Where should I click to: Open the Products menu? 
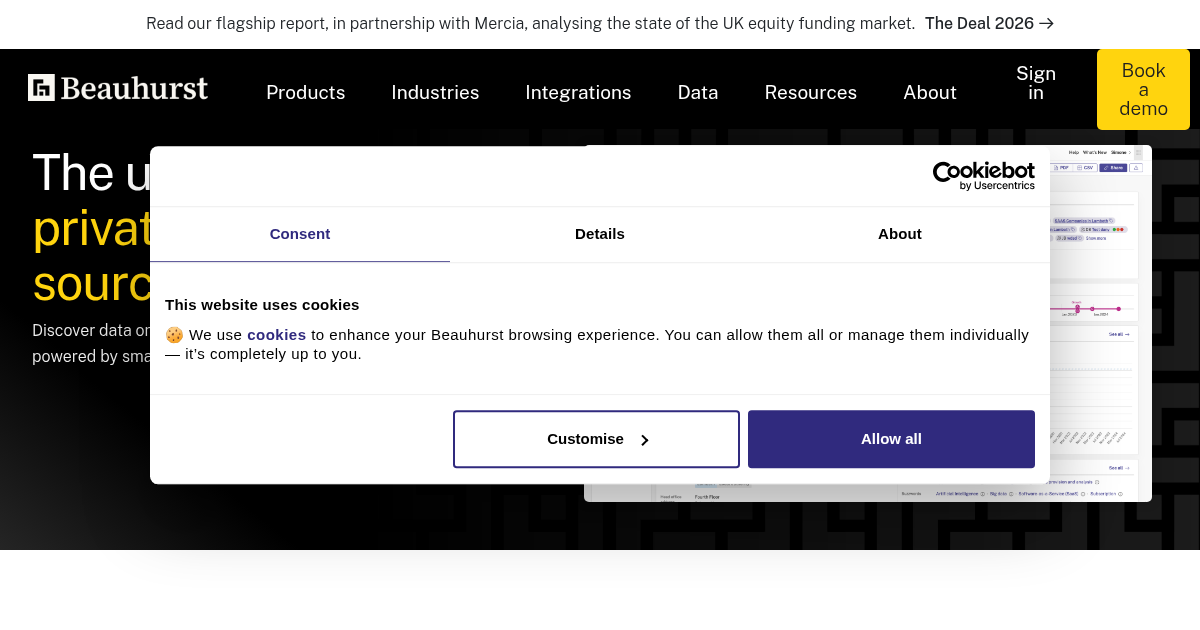(305, 92)
